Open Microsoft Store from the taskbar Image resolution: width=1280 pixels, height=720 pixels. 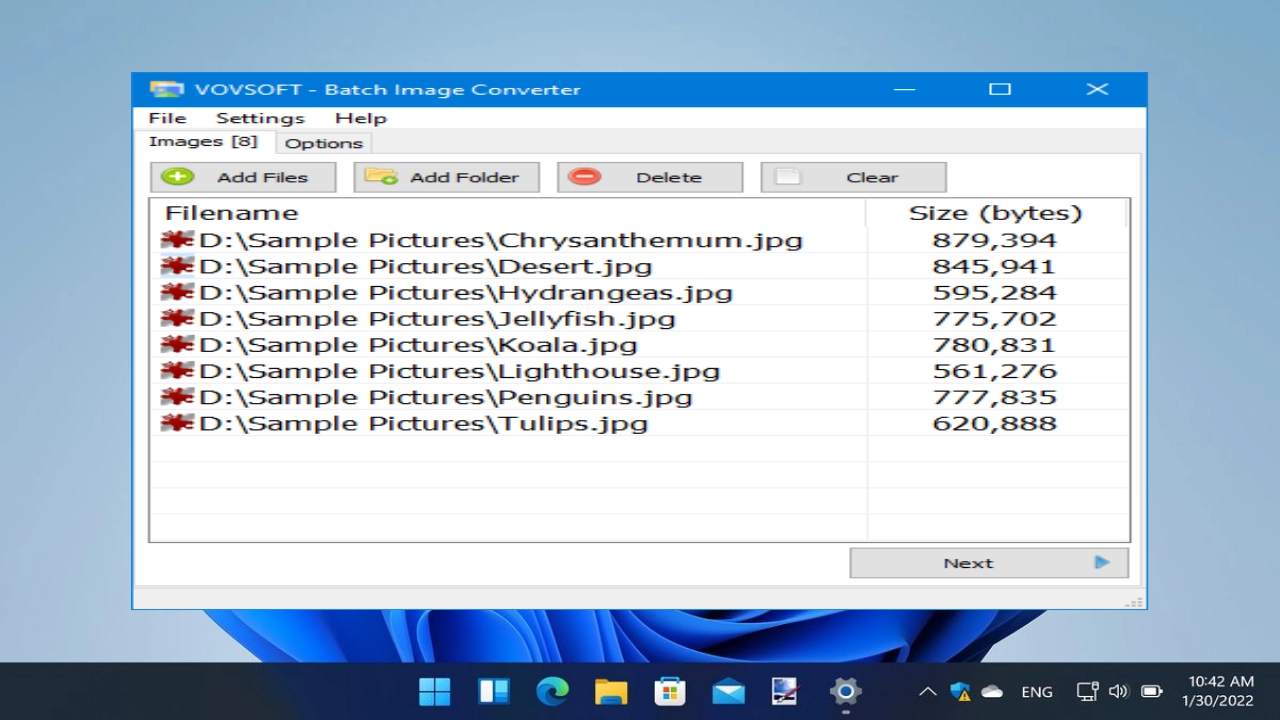[x=669, y=691]
